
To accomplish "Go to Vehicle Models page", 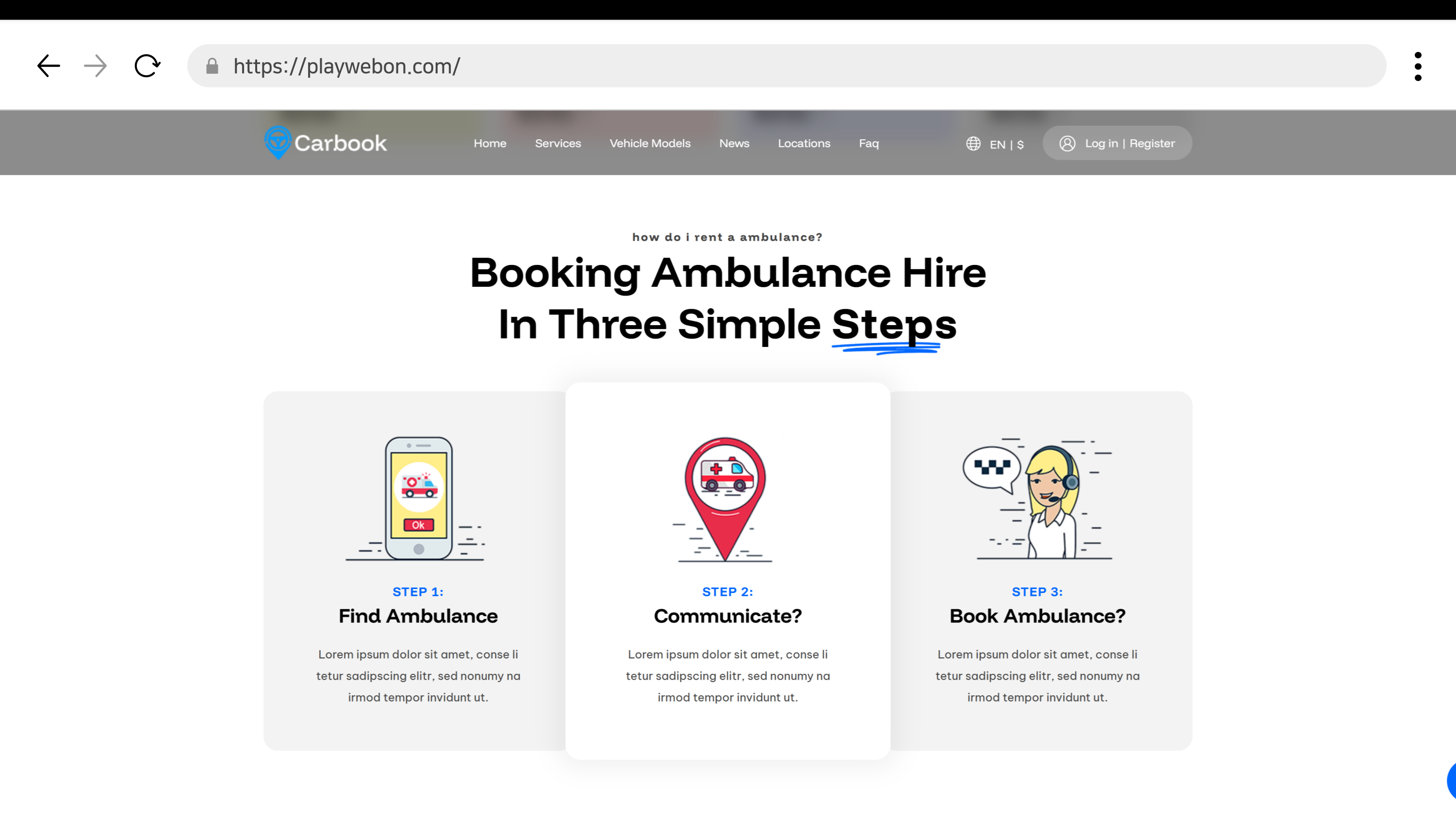I will tap(650, 144).
